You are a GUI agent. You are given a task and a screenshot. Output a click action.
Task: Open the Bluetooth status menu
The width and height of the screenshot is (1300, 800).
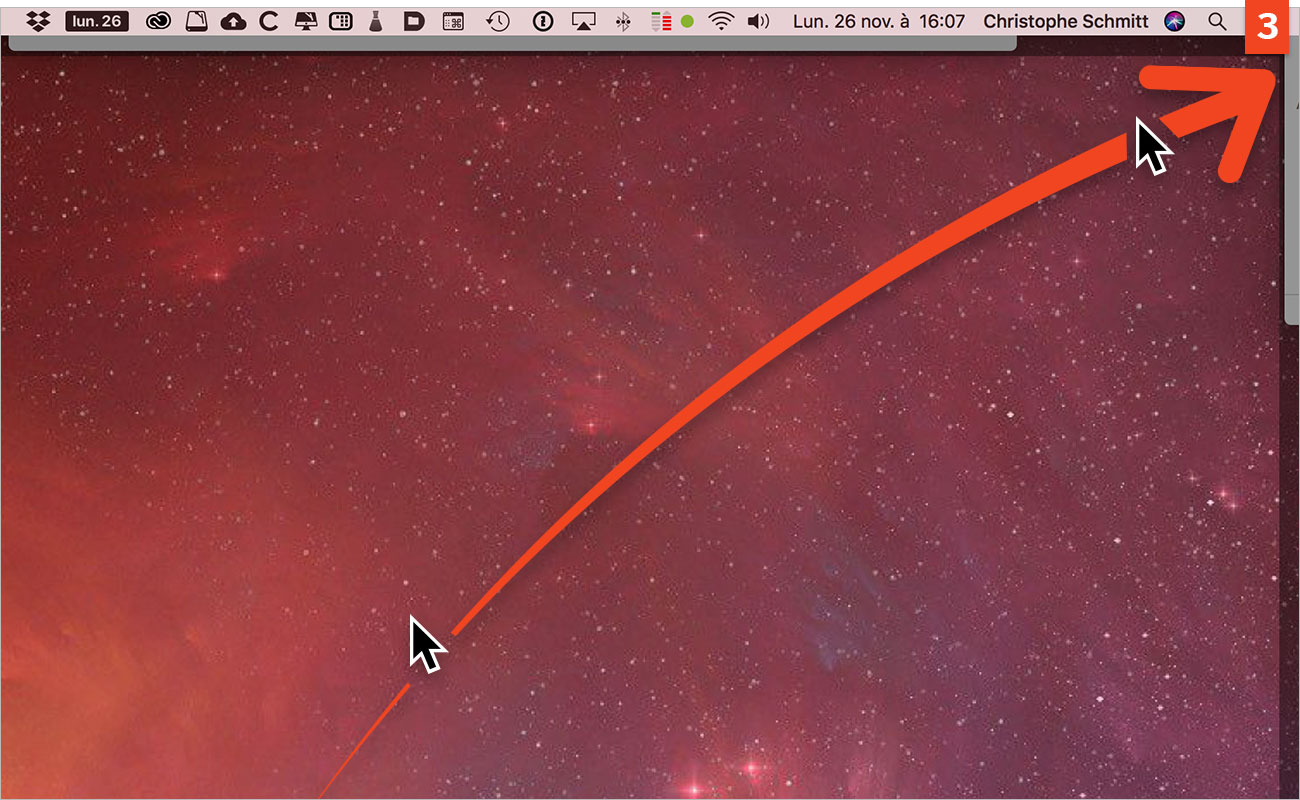click(623, 21)
